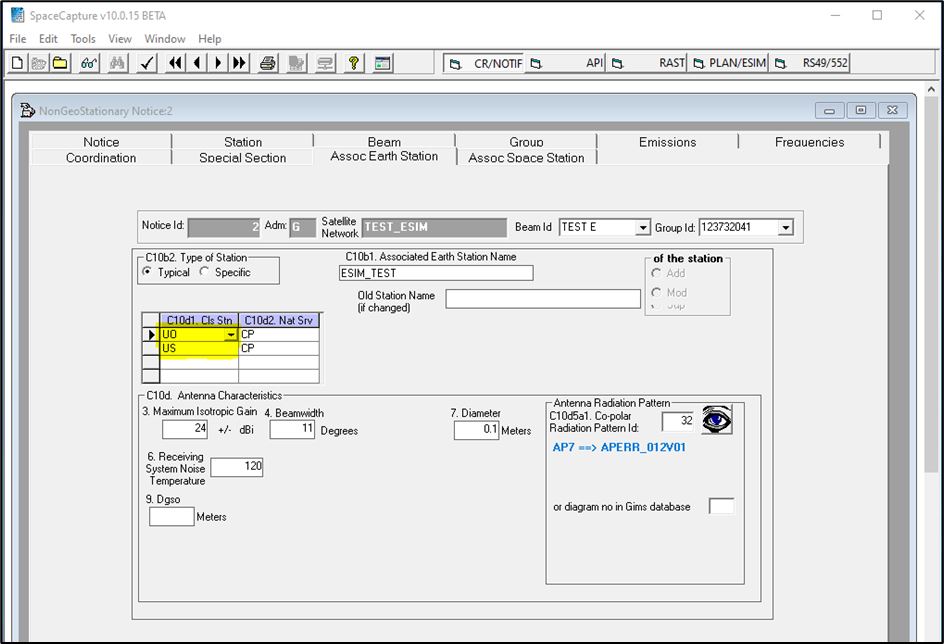Select the US class of station cell
Image resolution: width=944 pixels, height=644 pixels.
(x=199, y=348)
